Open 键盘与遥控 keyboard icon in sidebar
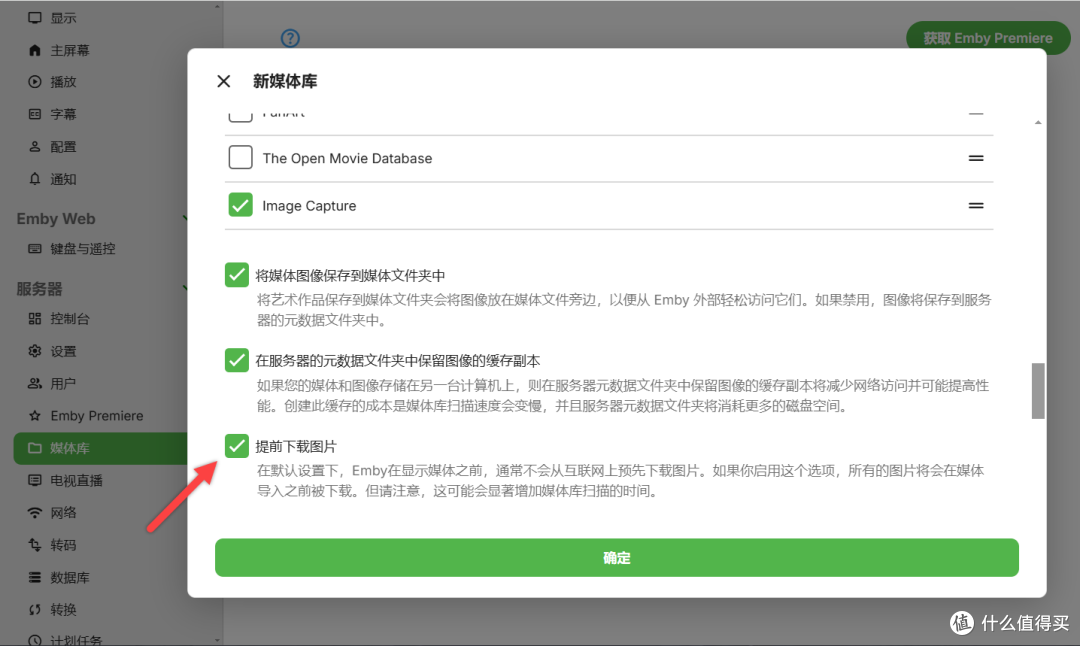Image resolution: width=1080 pixels, height=646 pixels. [x=34, y=249]
